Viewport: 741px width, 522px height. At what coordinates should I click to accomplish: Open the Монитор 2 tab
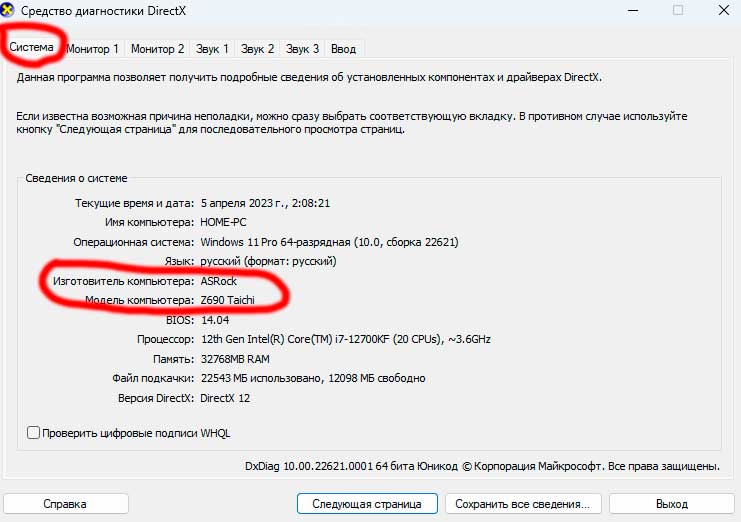[x=157, y=48]
